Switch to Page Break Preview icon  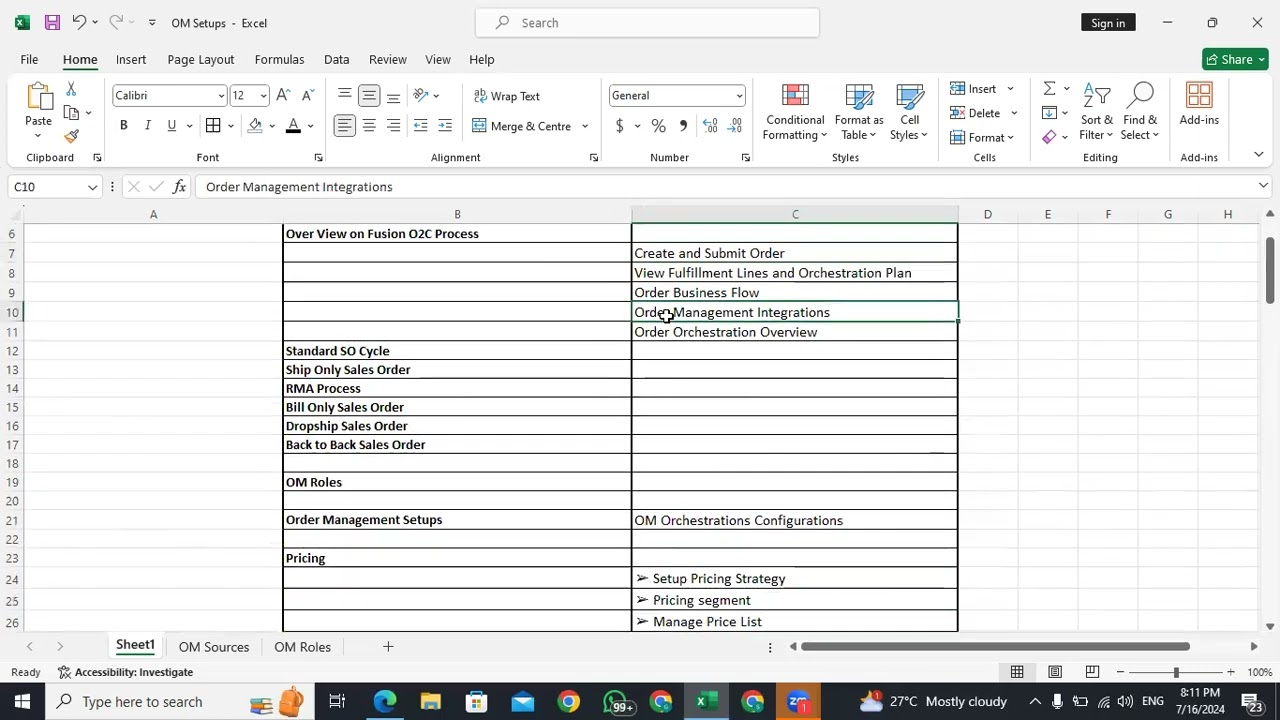(x=1092, y=672)
